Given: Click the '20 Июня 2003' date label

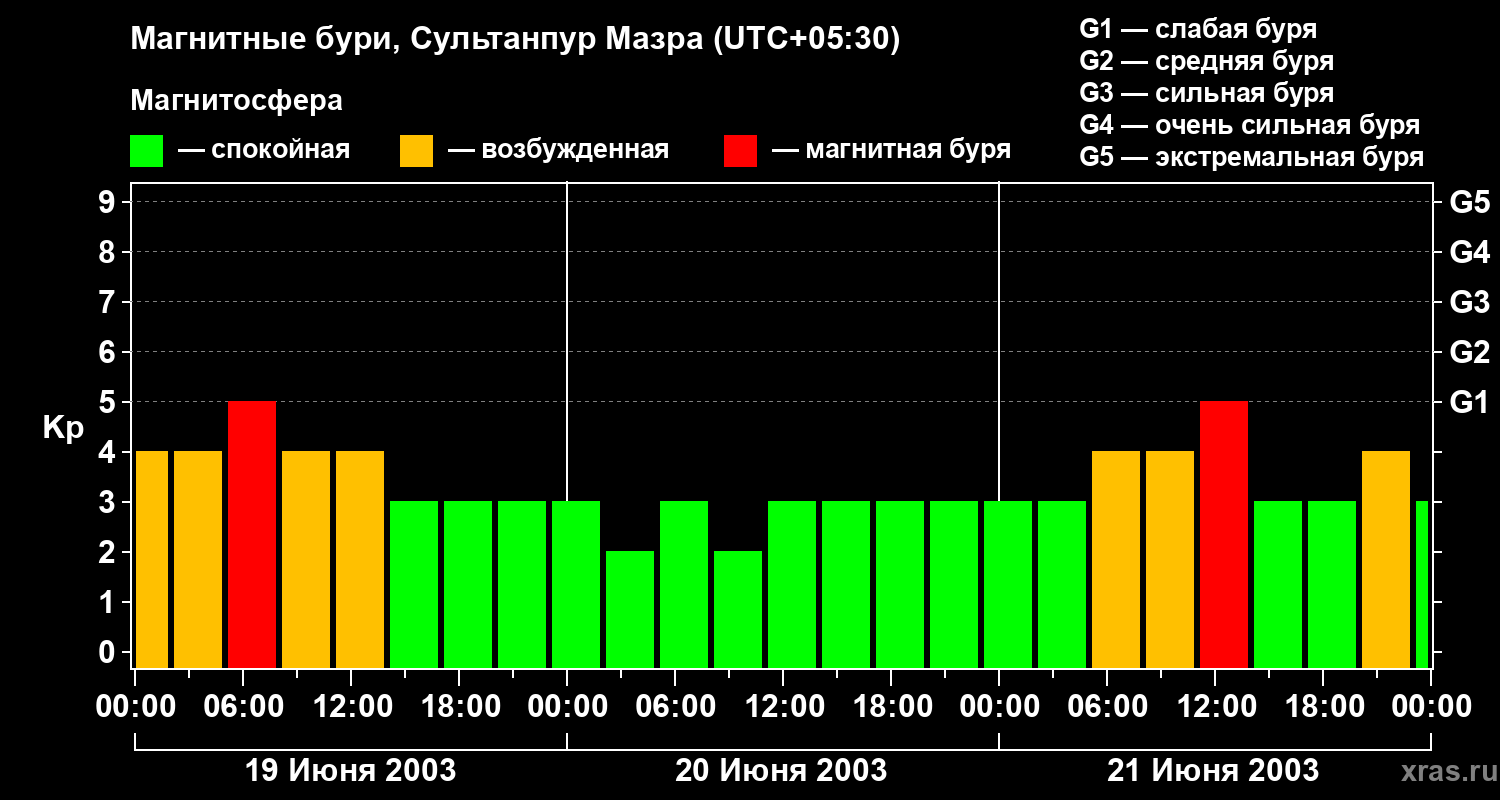Looking at the screenshot, I should click(781, 771).
